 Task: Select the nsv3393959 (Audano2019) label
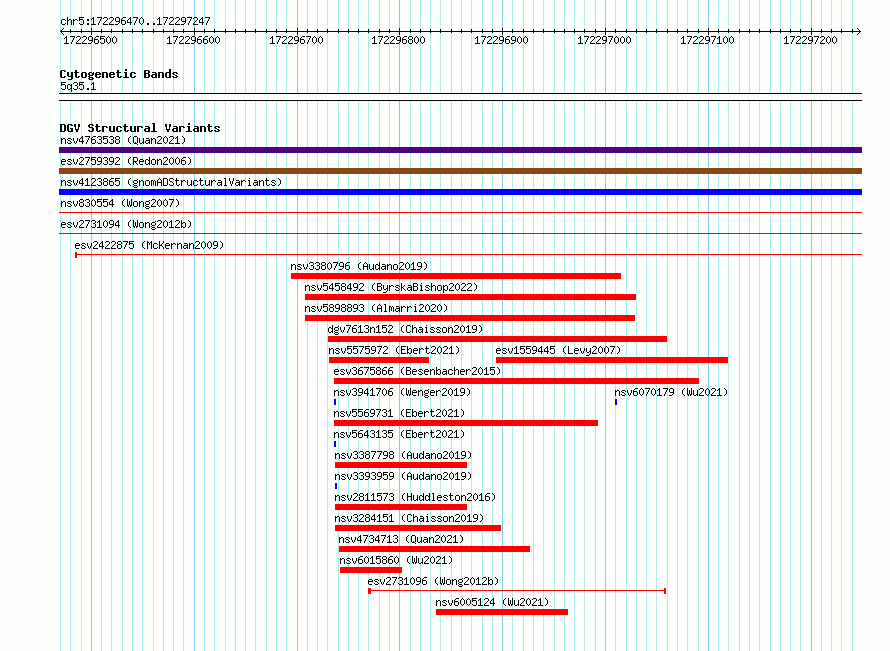404,476
